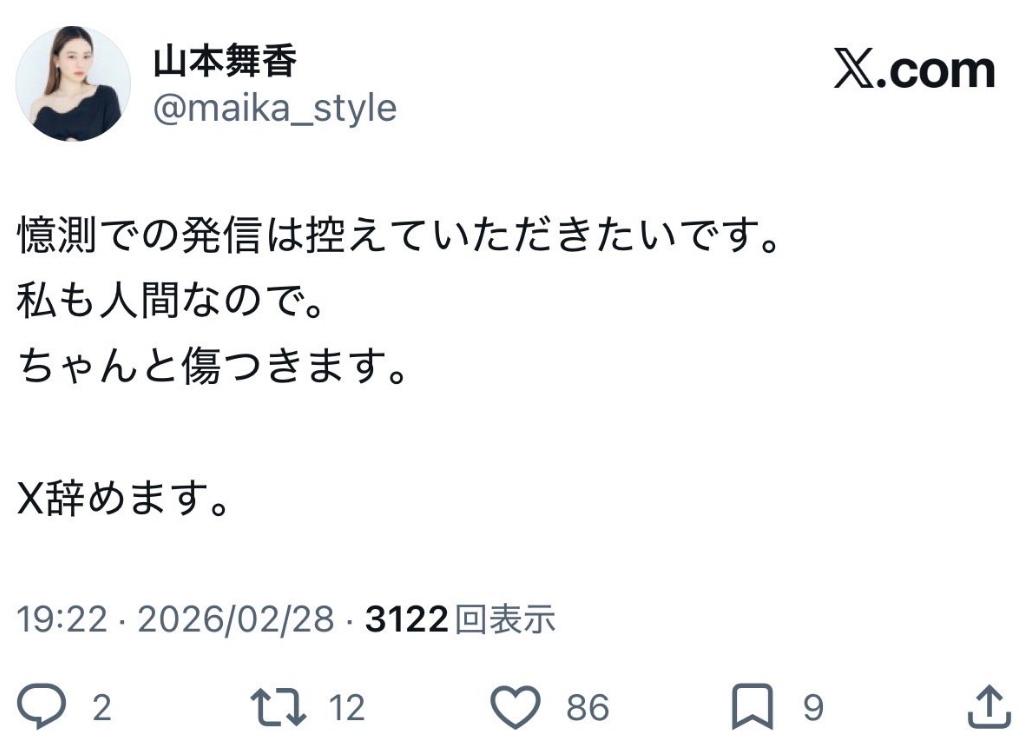
Task: View the 3122 回表示 view count
Action: [460, 620]
